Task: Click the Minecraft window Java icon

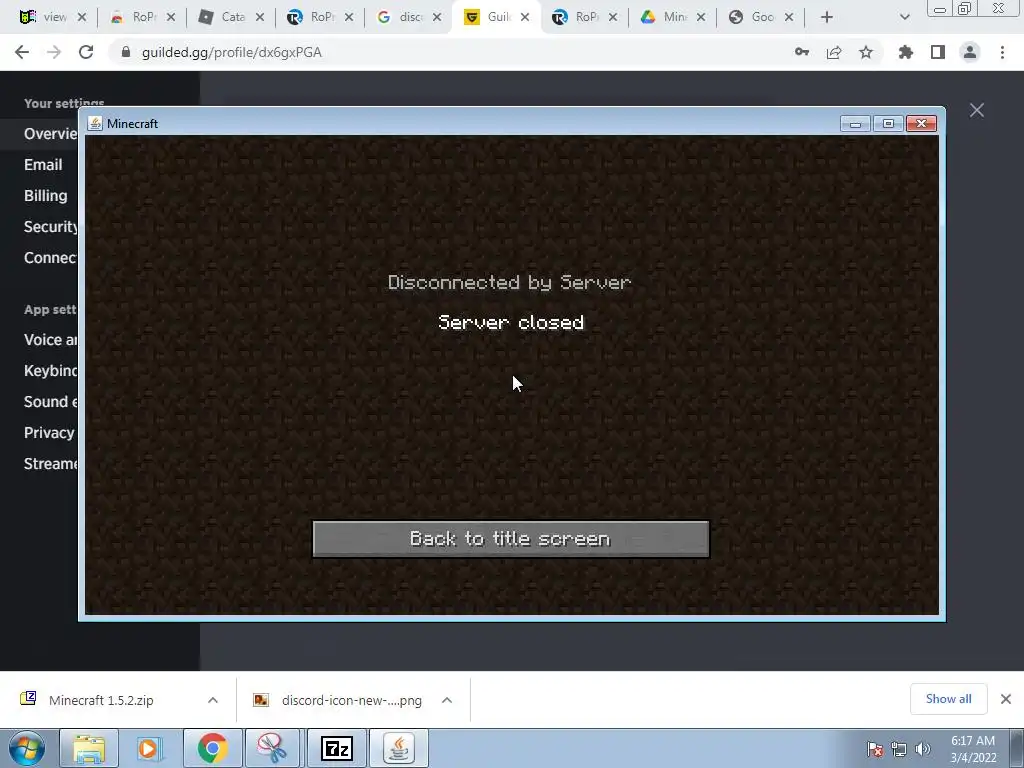Action: coord(95,123)
